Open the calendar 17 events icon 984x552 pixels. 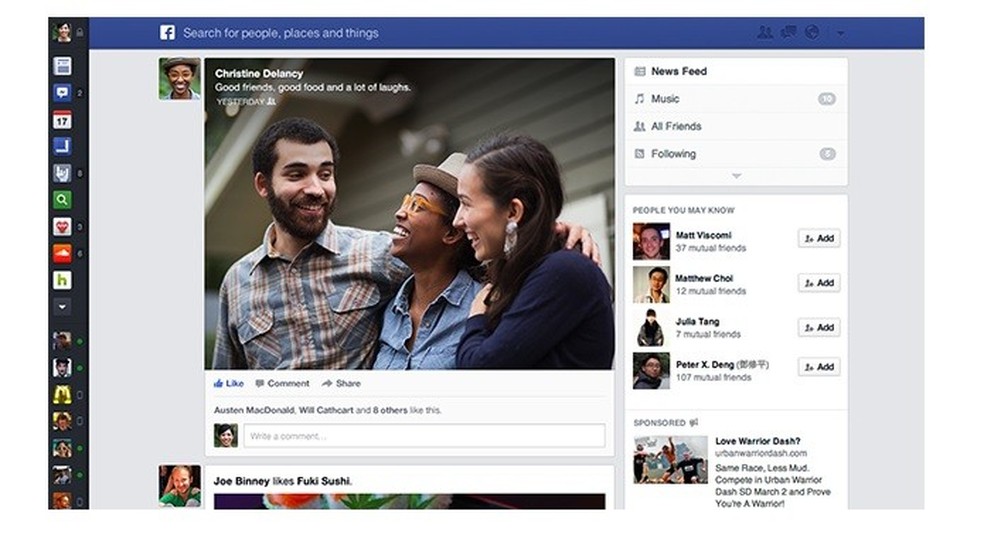coord(62,120)
